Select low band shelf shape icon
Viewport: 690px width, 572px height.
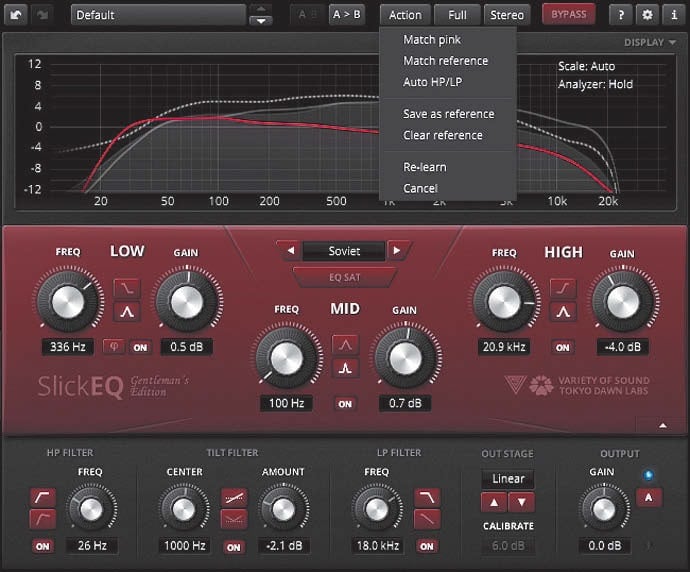[x=127, y=289]
